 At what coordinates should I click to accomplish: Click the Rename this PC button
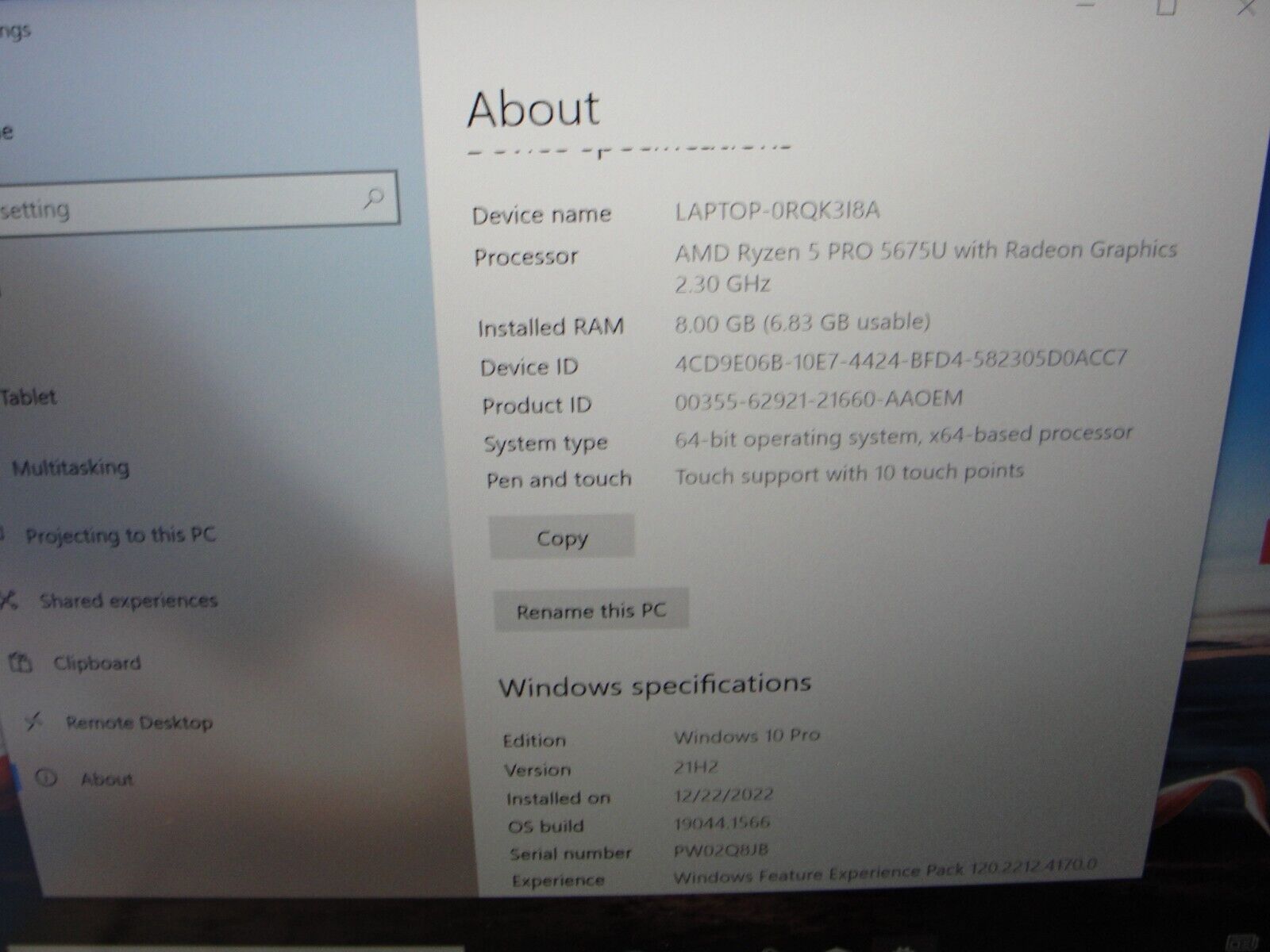coord(591,611)
